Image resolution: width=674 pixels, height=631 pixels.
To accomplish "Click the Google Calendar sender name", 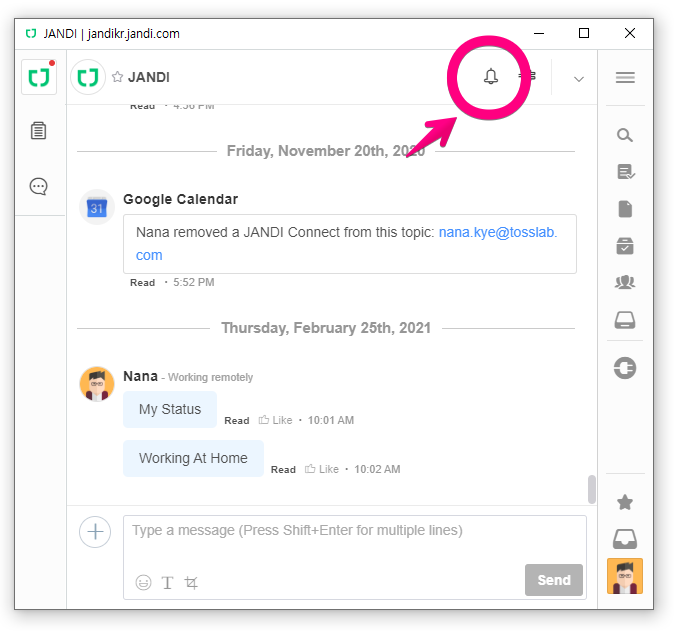I will click(x=181, y=199).
